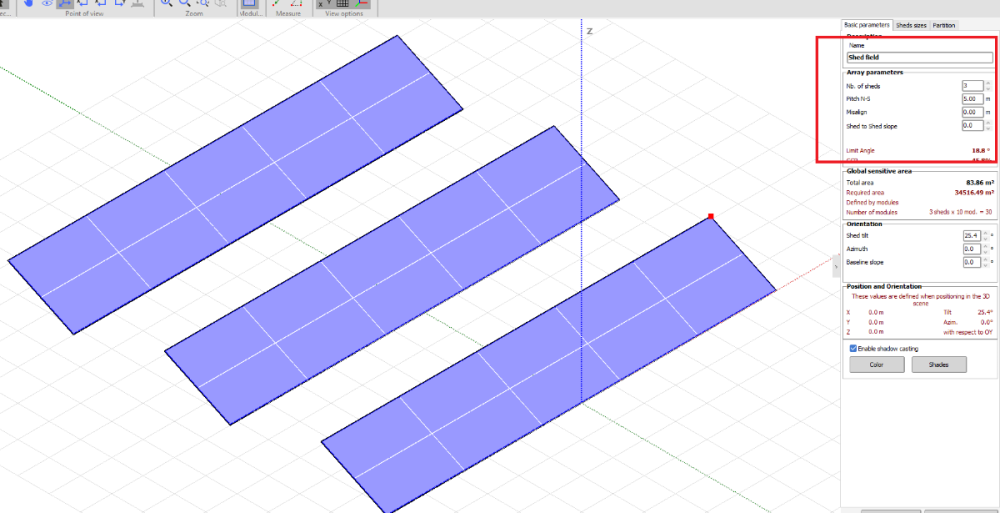Increase the Shed tilt value
Image resolution: width=1000 pixels, height=513 pixels.
(x=987, y=232)
